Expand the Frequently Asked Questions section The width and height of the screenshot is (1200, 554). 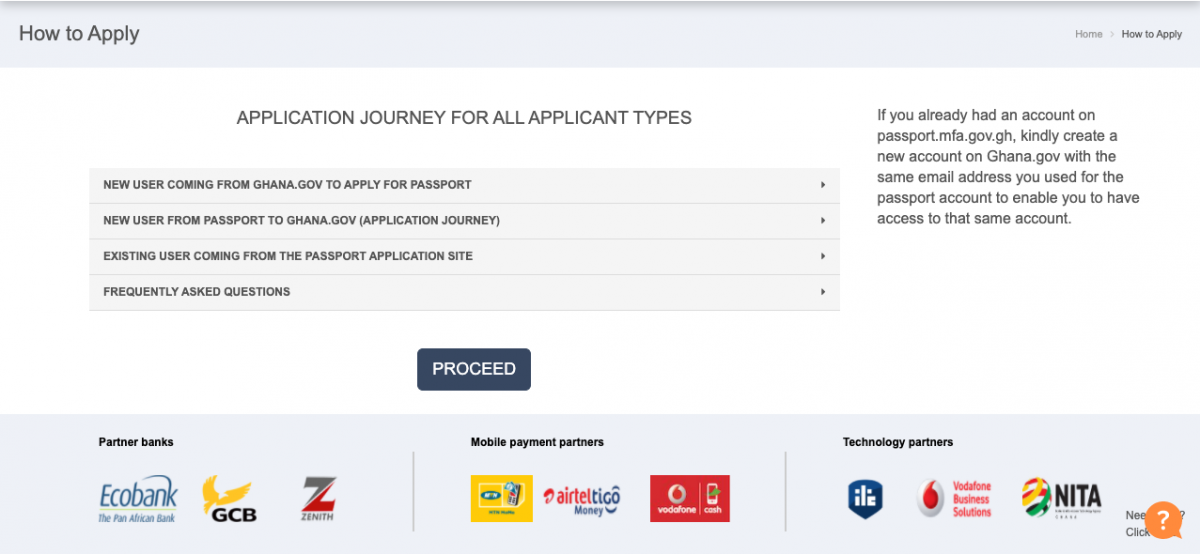click(x=464, y=292)
